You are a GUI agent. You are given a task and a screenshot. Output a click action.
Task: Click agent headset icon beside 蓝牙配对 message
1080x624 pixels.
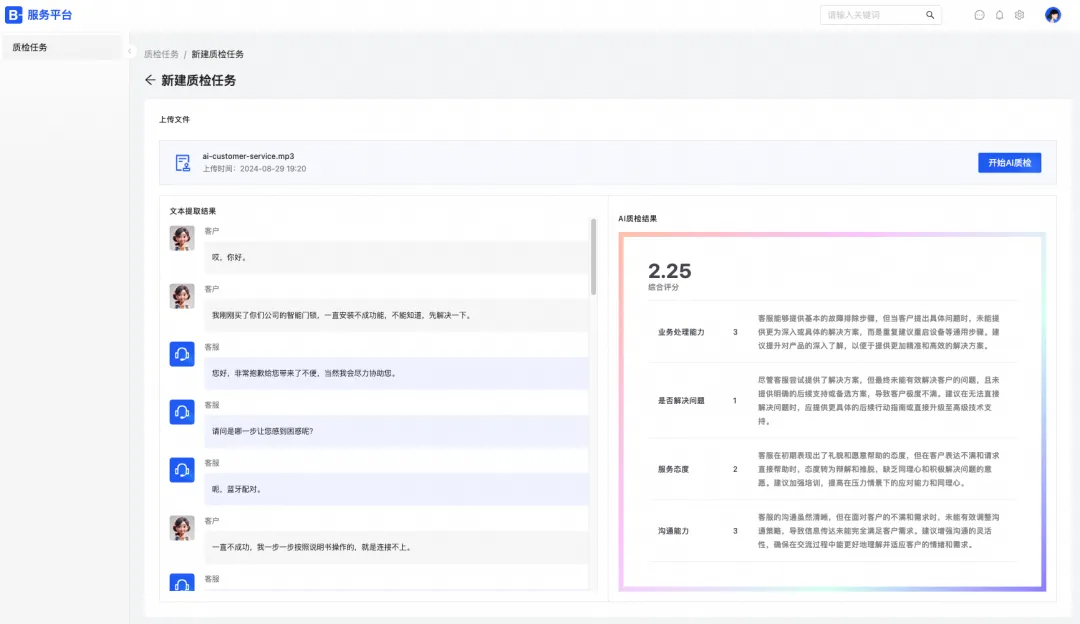coord(182,469)
